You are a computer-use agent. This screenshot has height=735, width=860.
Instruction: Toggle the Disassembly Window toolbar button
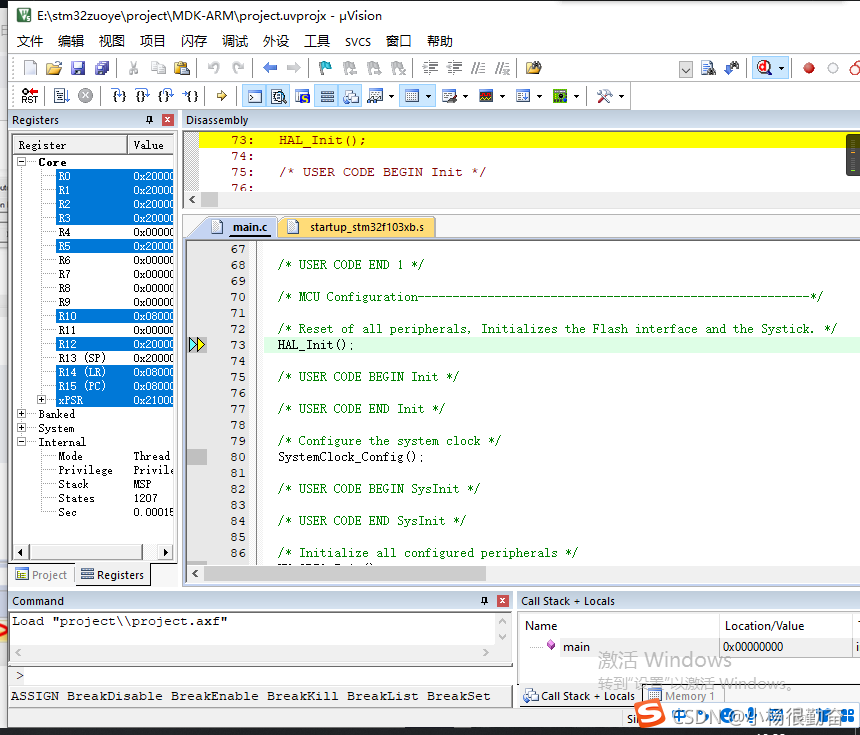(x=278, y=96)
